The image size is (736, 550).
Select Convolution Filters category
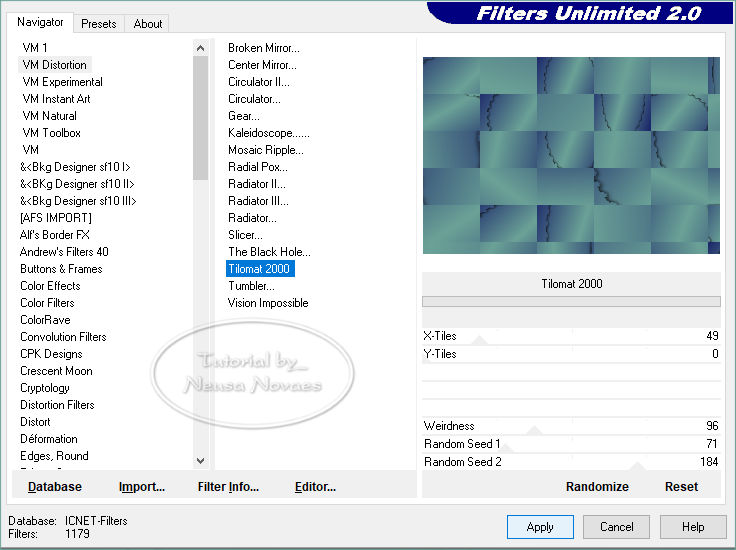(63, 337)
